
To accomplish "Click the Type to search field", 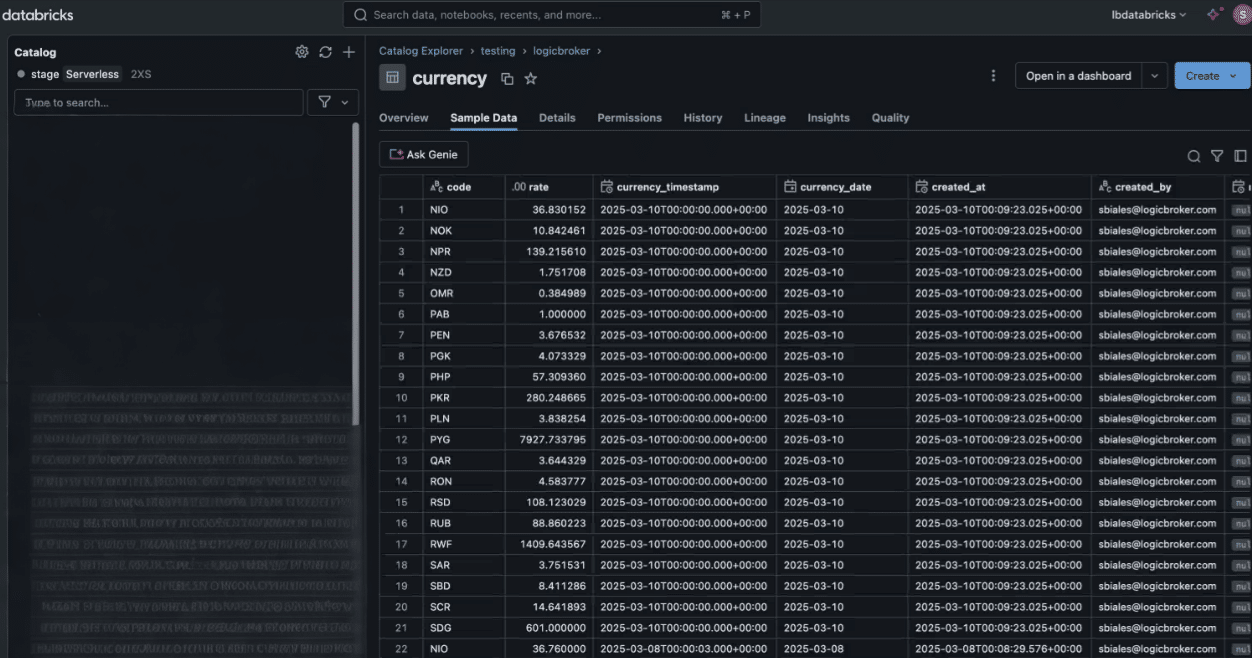I will click(x=158, y=103).
